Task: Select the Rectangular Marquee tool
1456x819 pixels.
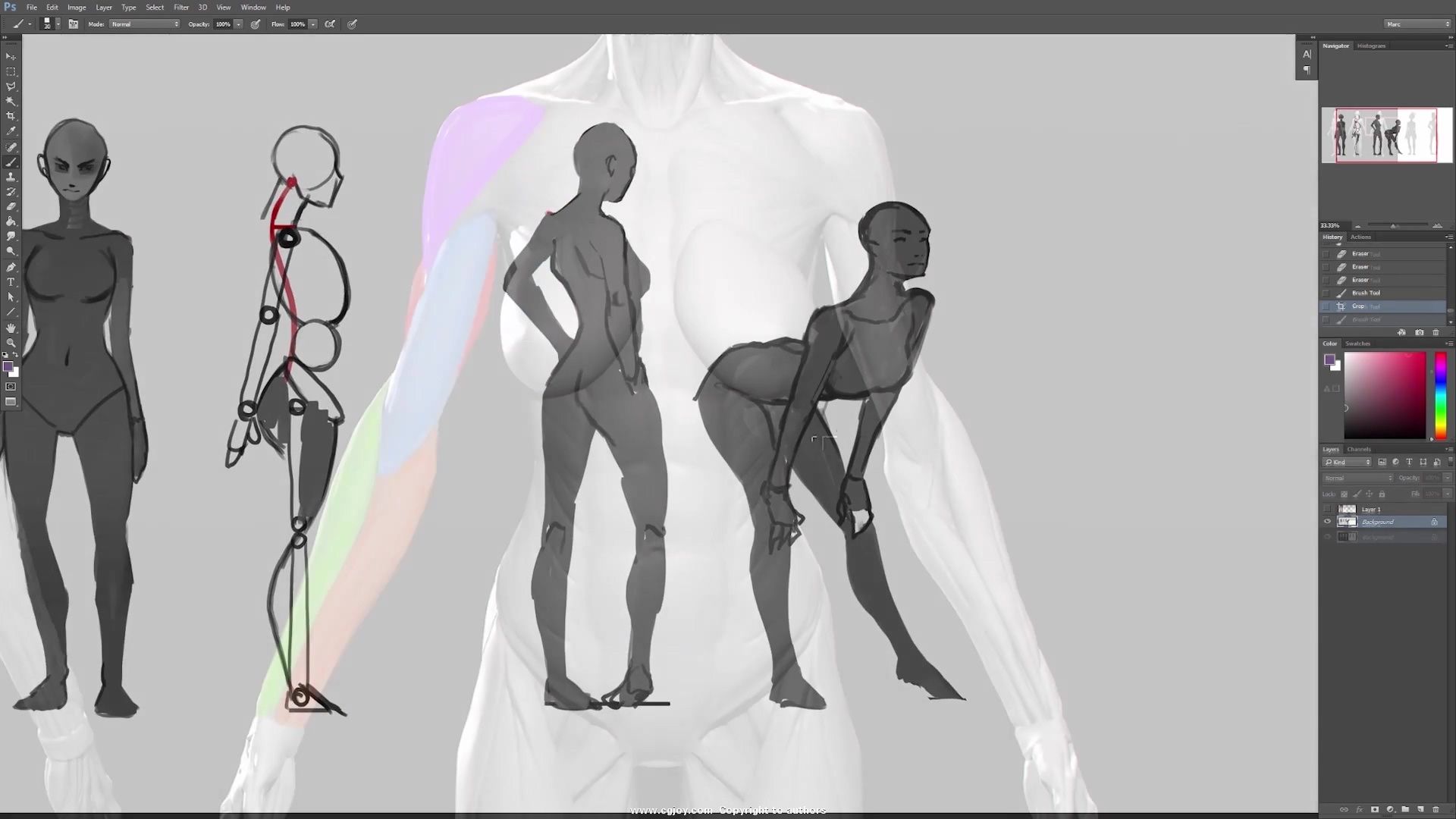Action: point(11,71)
